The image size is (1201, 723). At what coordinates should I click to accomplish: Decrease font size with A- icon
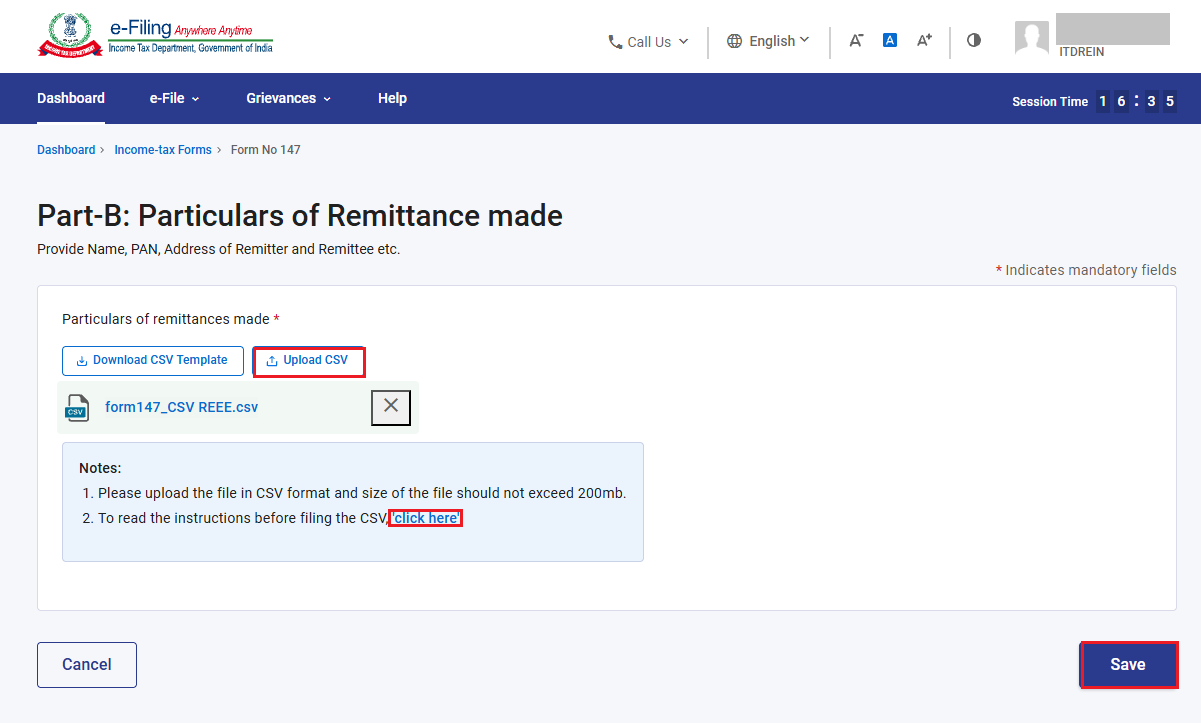click(856, 41)
